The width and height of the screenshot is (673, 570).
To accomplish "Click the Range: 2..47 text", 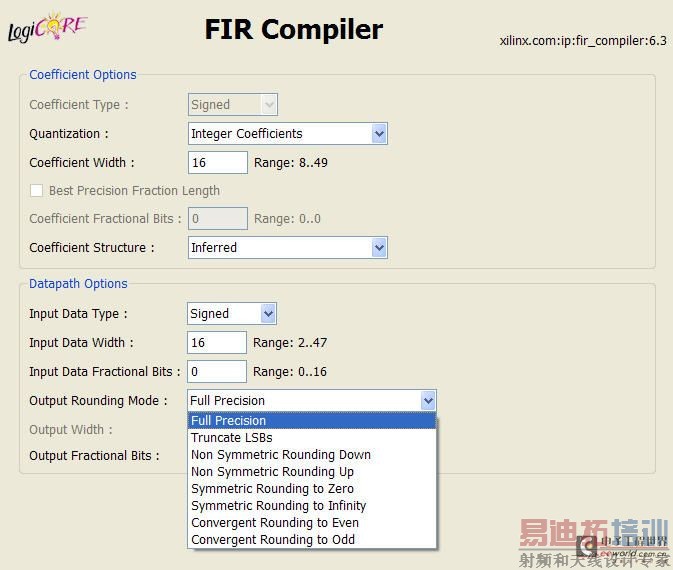I will tap(290, 343).
